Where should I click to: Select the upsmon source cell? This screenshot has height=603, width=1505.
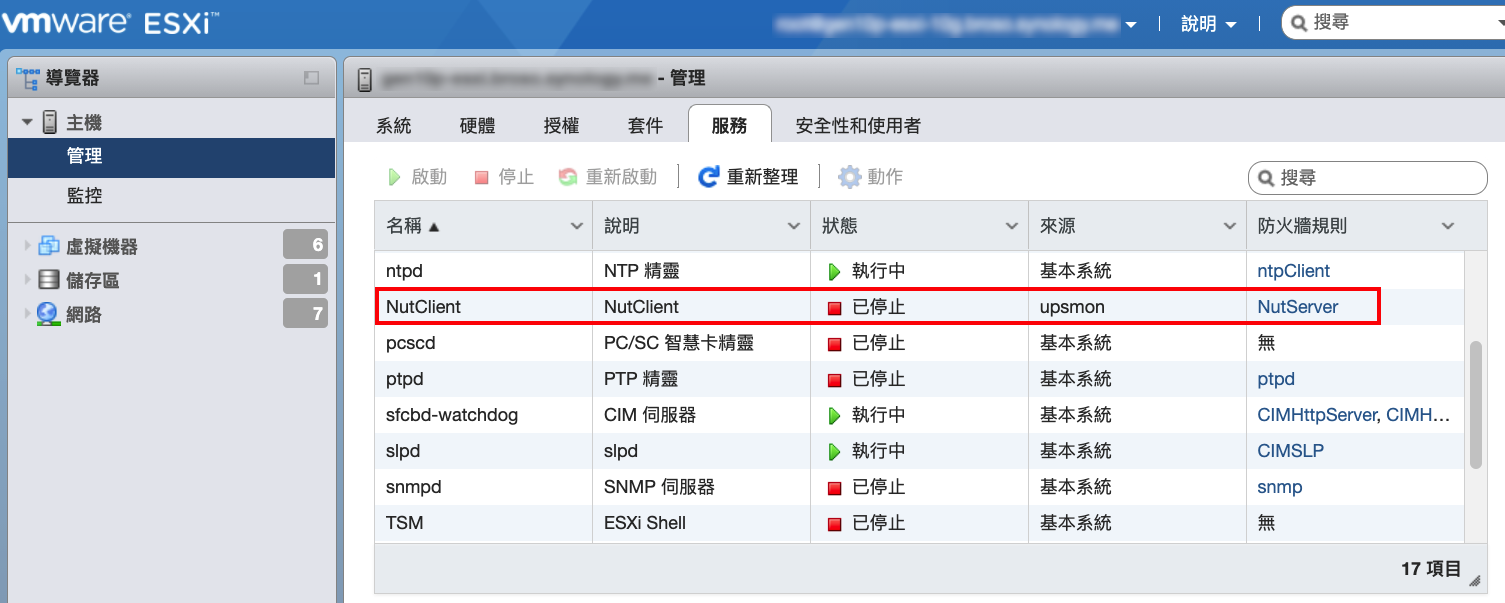point(1137,307)
